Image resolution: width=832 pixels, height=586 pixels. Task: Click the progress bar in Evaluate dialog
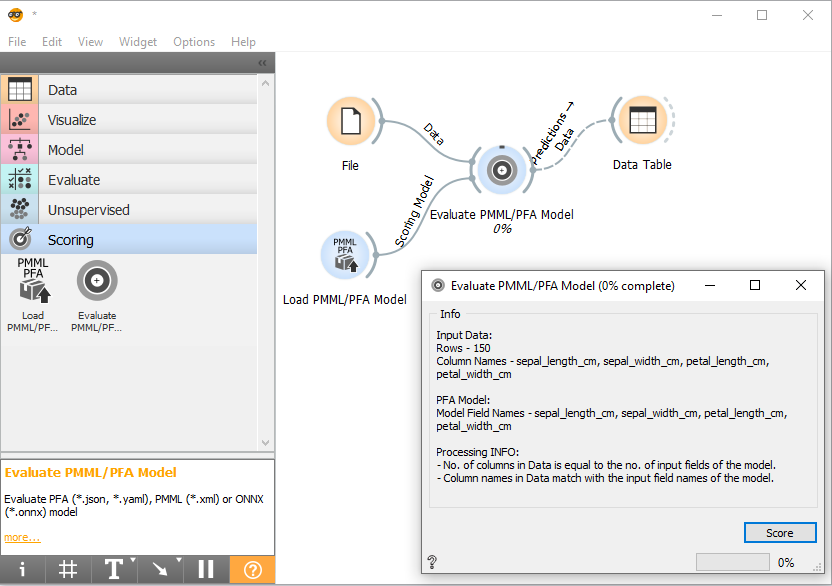pos(733,562)
